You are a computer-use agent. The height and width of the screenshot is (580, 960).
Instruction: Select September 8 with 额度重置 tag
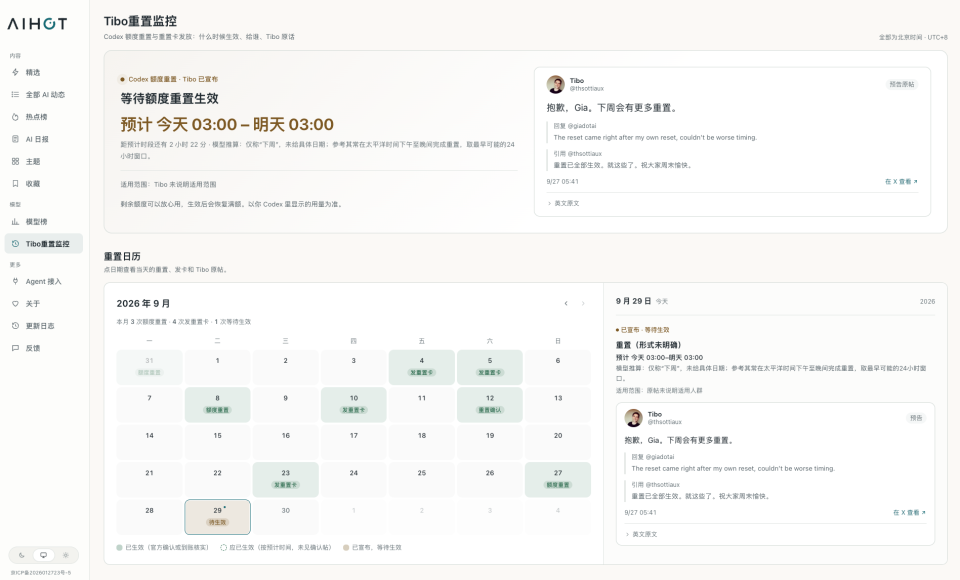[x=217, y=405]
